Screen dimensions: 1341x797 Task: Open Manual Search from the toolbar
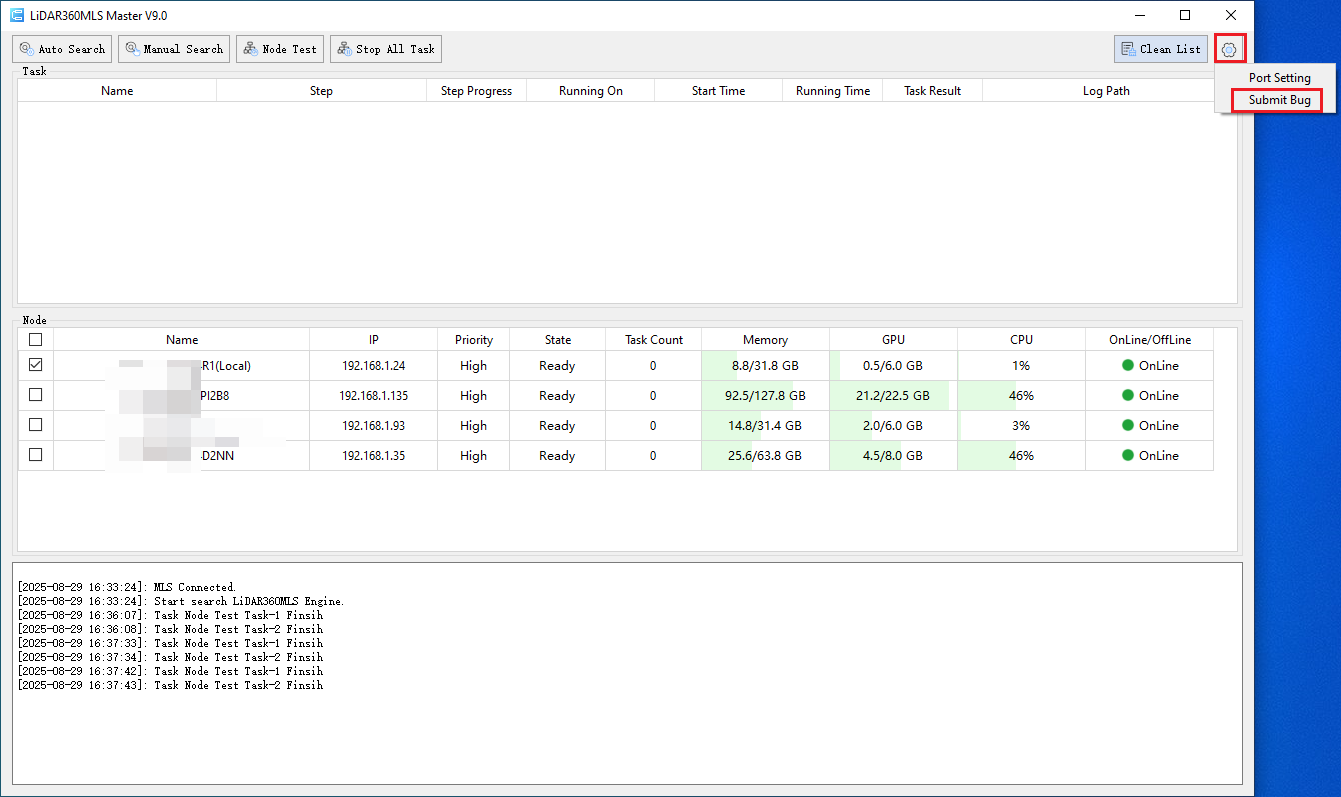coord(174,49)
